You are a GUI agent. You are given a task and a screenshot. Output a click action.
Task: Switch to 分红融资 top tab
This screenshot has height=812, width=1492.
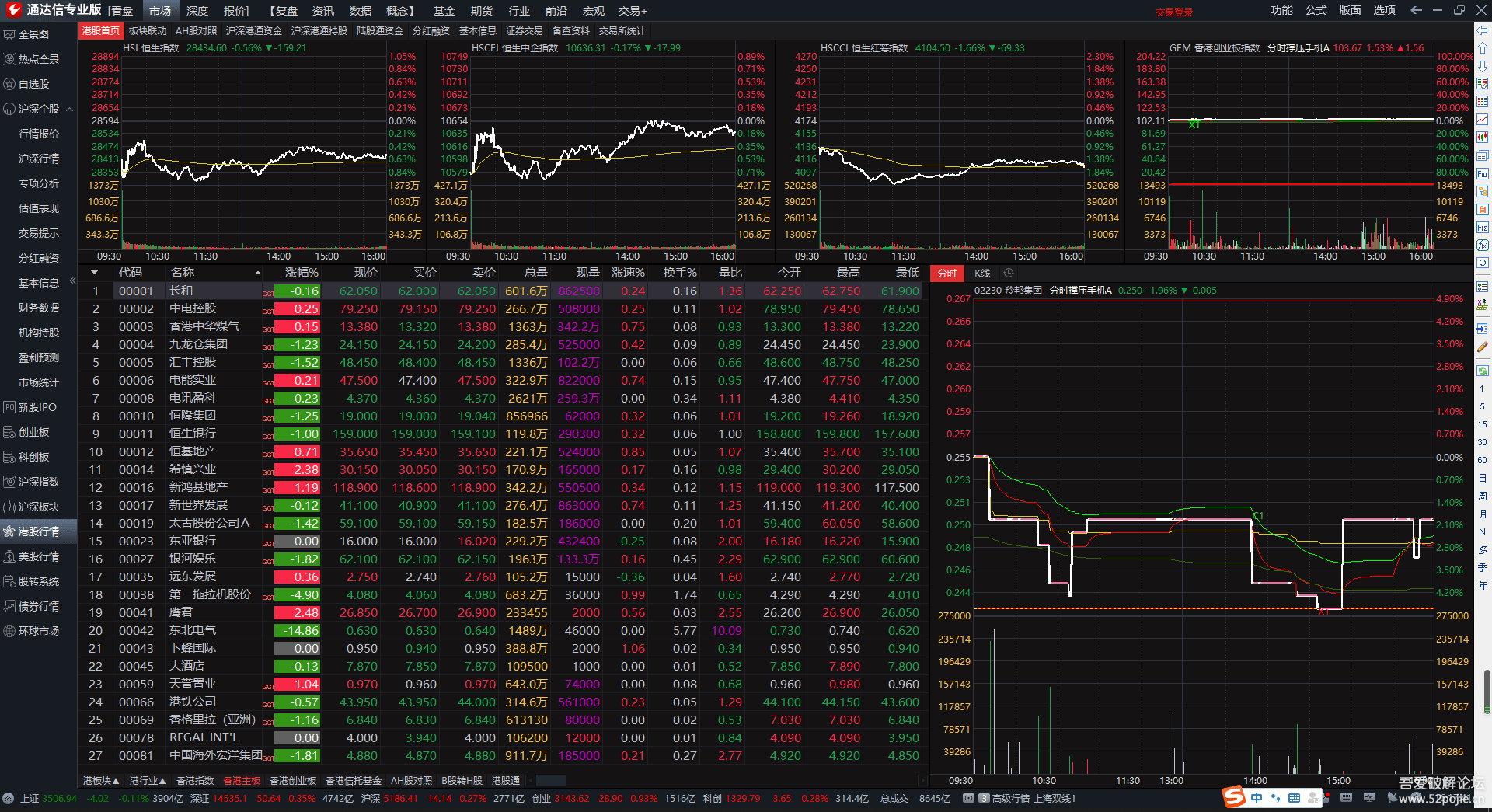[431, 30]
